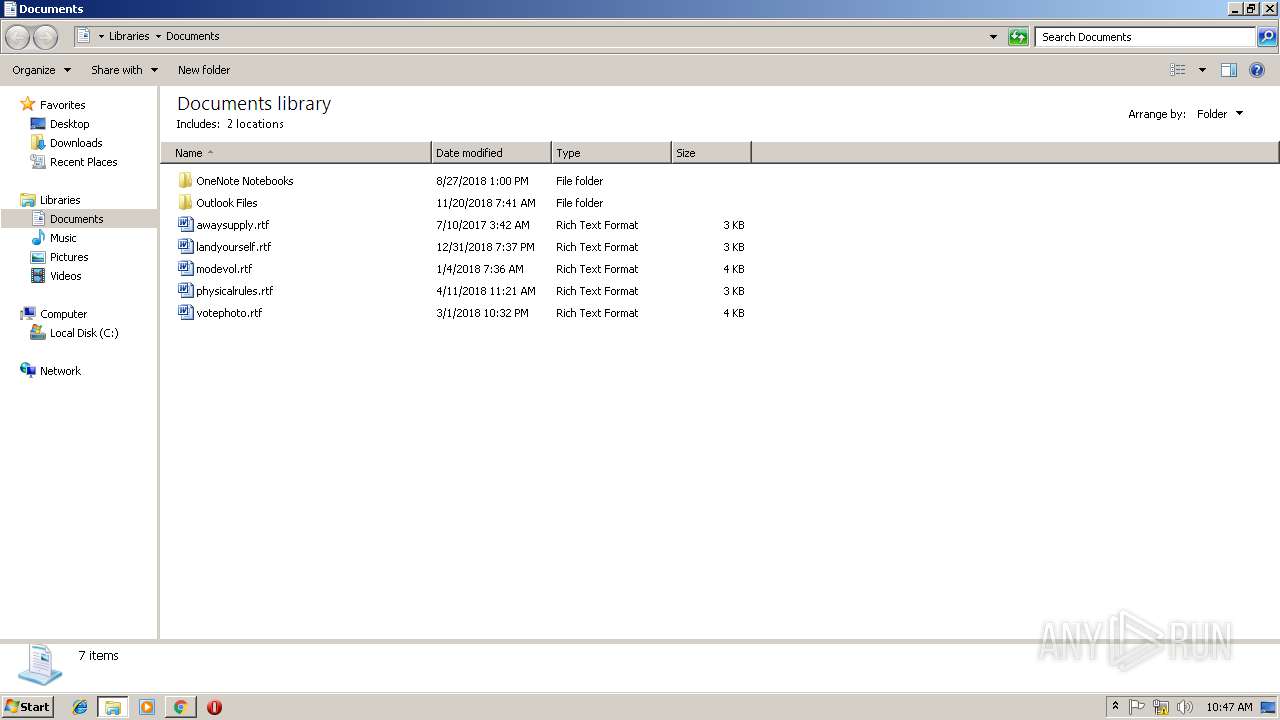Sort by the Type column header
1280x720 pixels.
[x=611, y=153]
